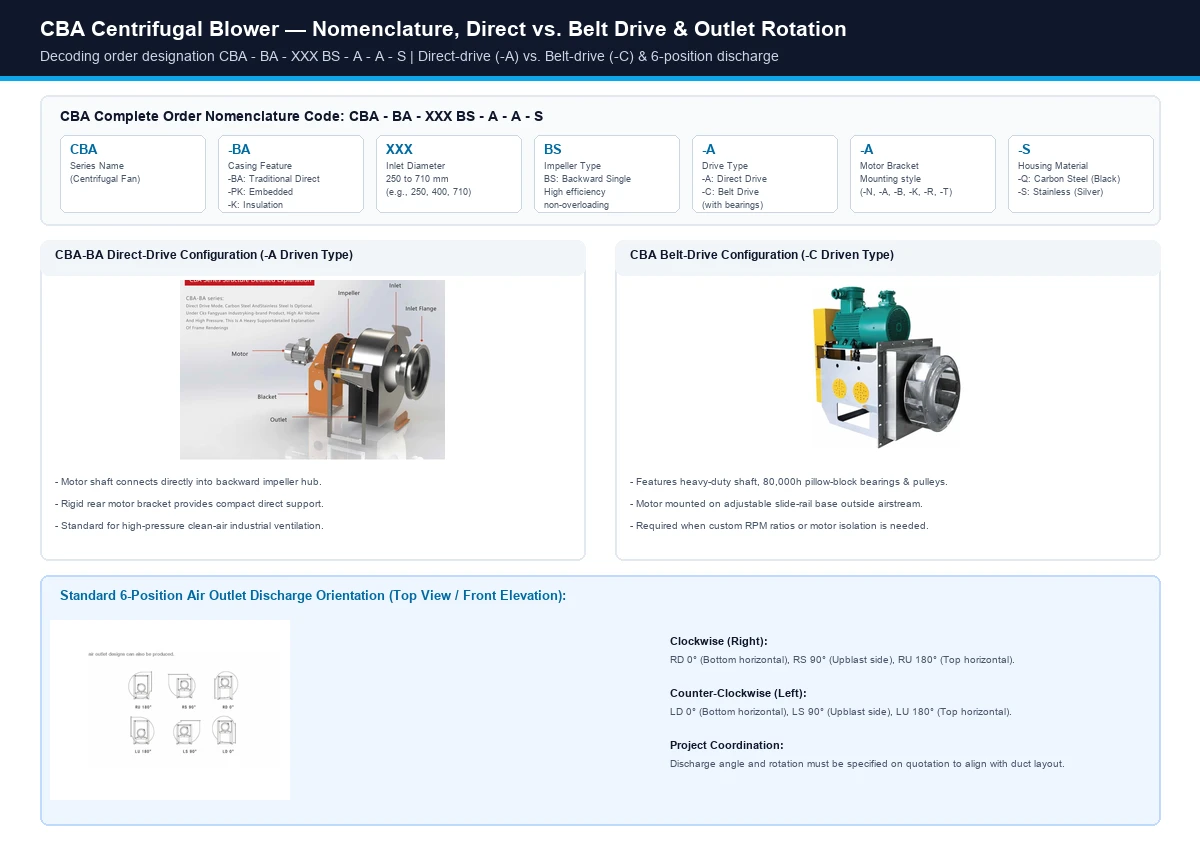Image resolution: width=1200 pixels, height=850 pixels.
Task: Select the -A Drive Type card
Action: [765, 174]
